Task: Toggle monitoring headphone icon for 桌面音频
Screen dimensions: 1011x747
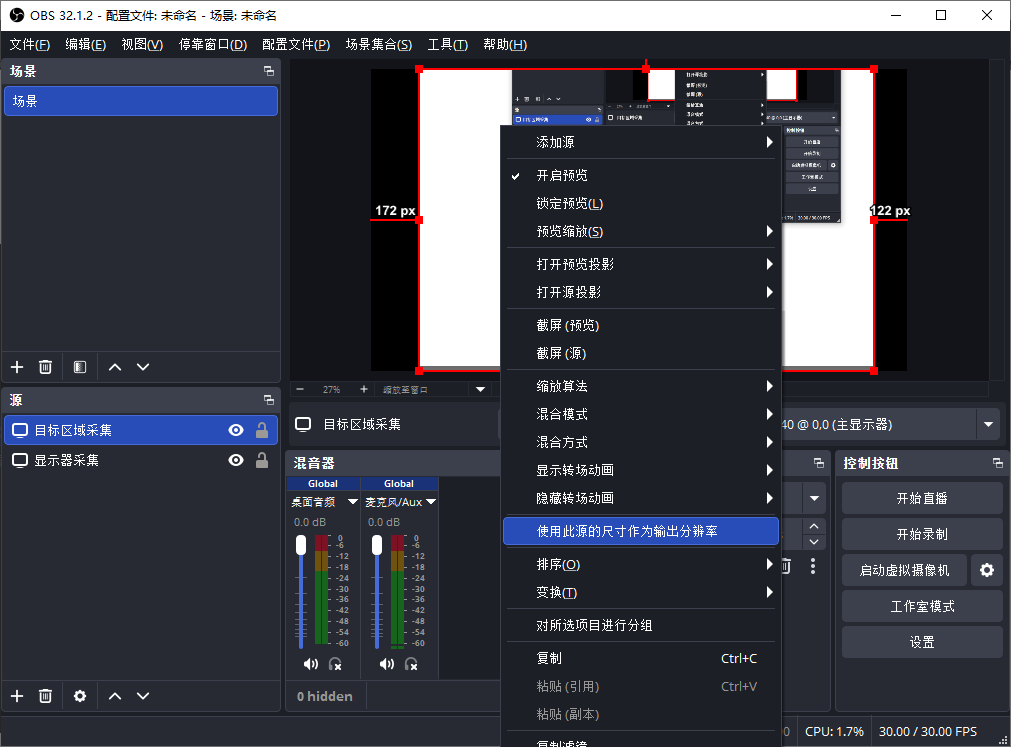Action: (x=335, y=664)
